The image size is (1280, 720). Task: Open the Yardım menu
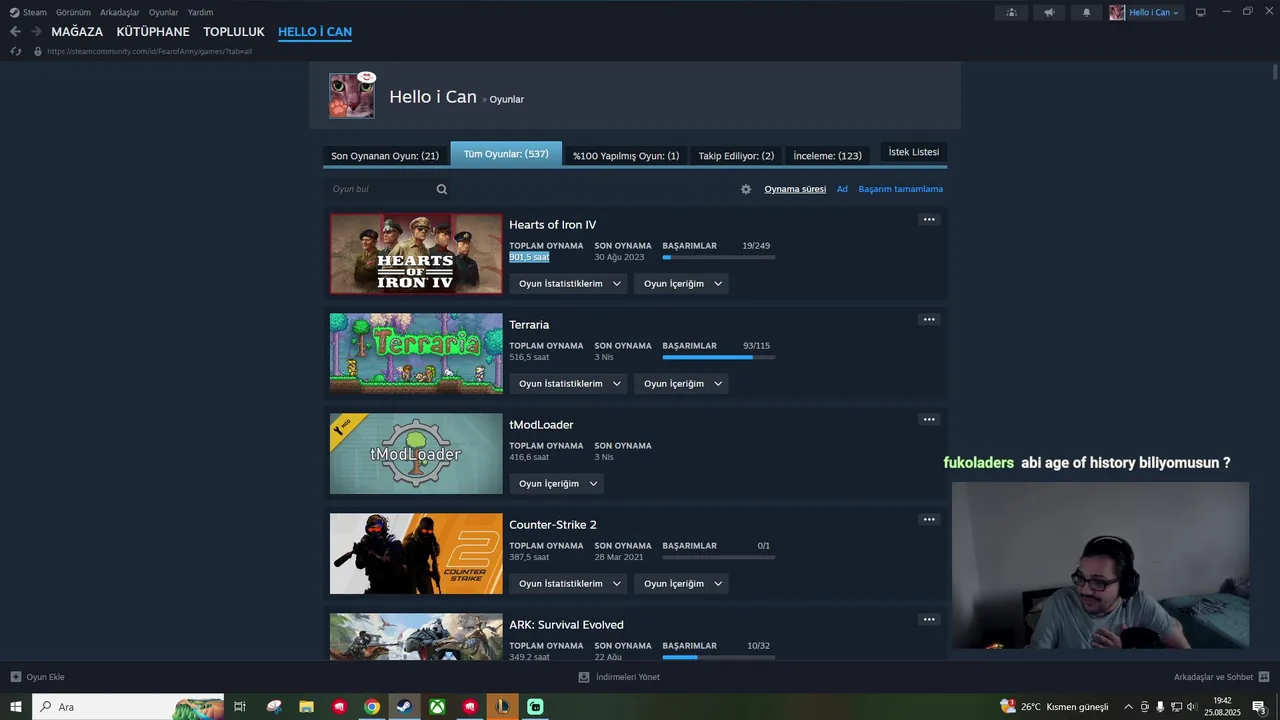200,12
